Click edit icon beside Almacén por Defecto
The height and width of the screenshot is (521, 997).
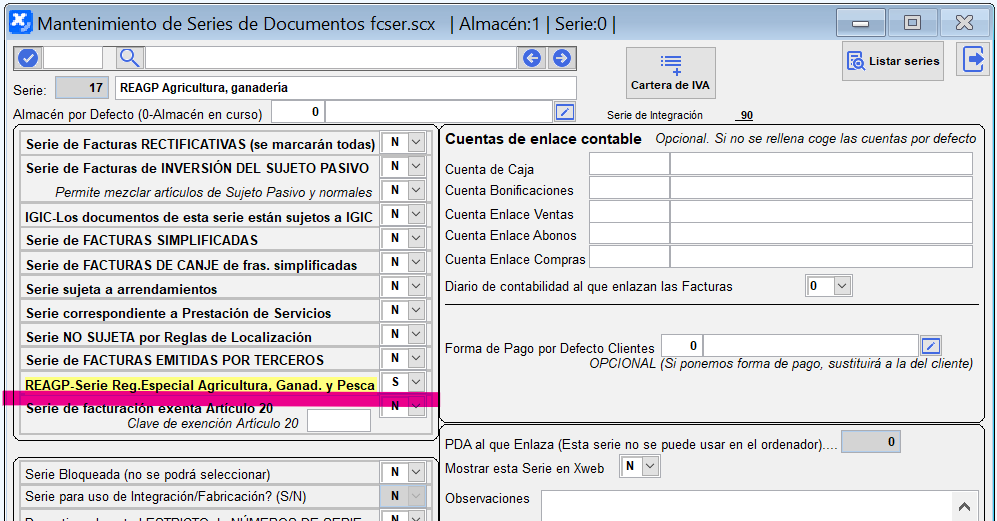tap(566, 112)
